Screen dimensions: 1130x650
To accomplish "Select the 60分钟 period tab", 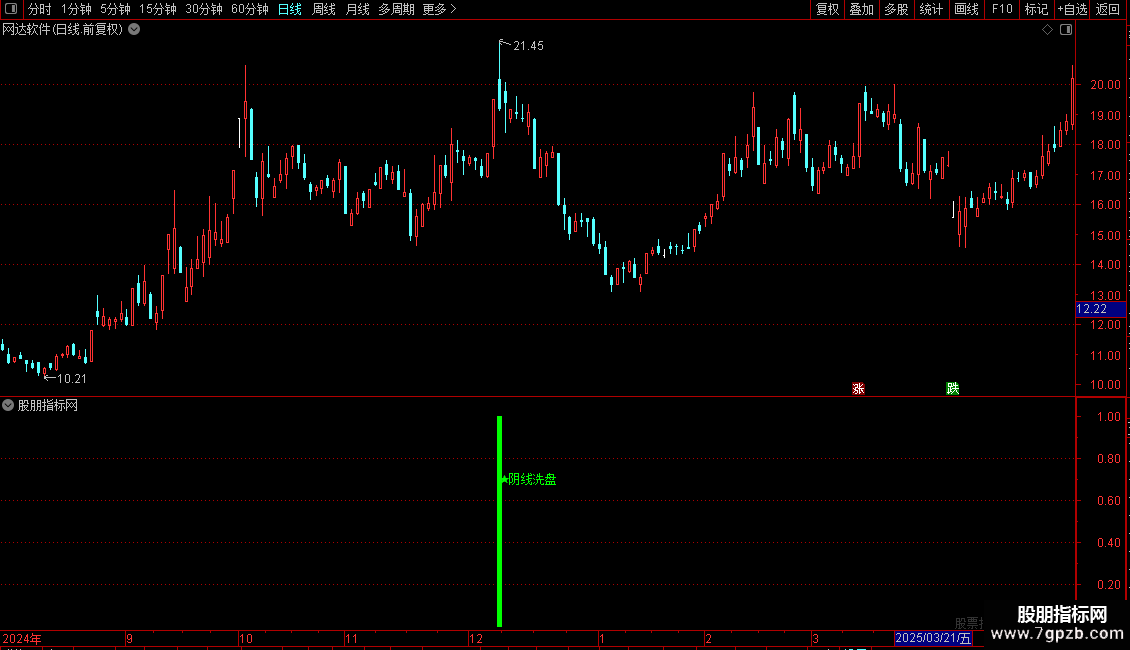I will 249,9.
